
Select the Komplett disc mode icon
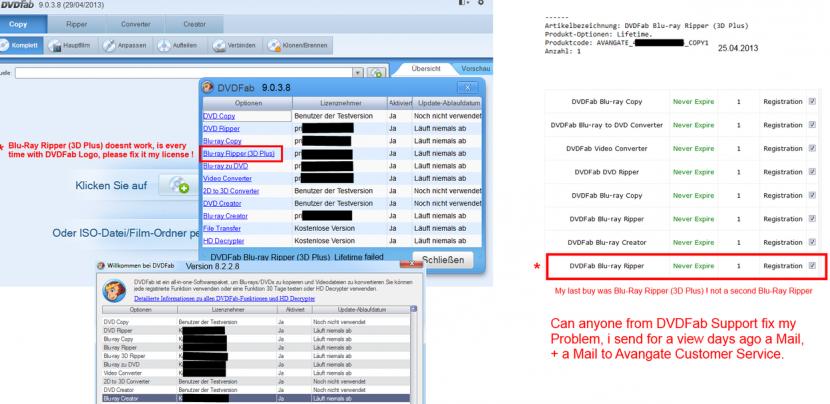(x=4, y=46)
